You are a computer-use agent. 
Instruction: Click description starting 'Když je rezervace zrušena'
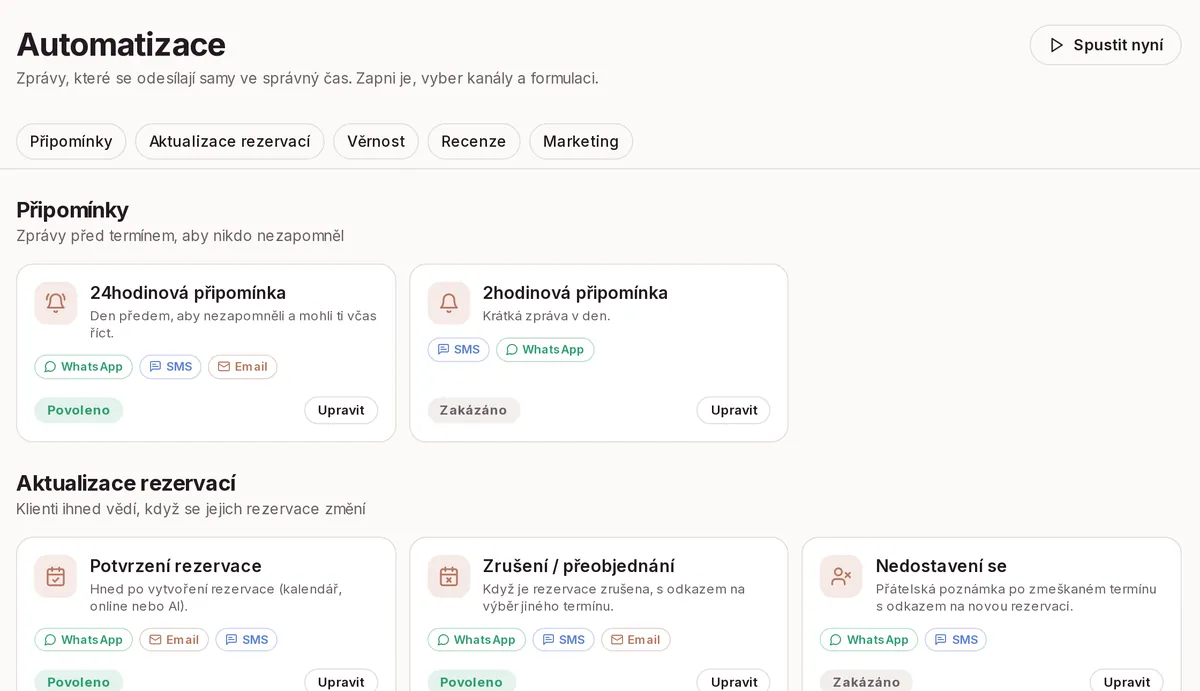(614, 597)
